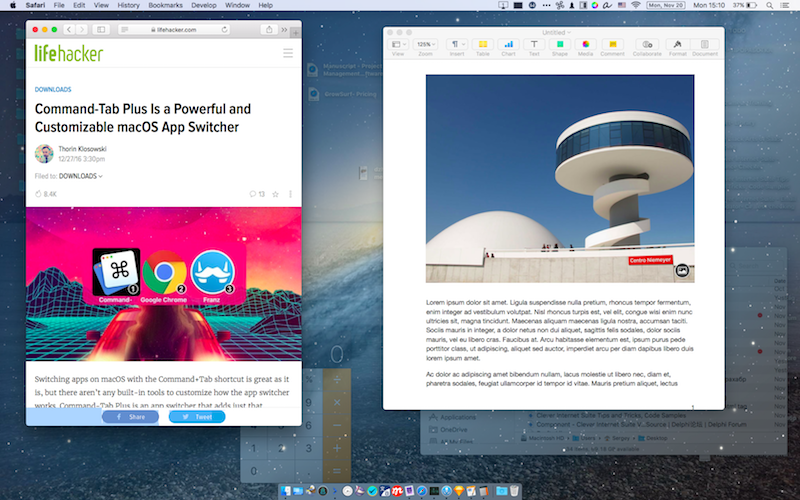
Task: Open the lifehacker hamburger menu
Action: pyautogui.click(x=288, y=53)
